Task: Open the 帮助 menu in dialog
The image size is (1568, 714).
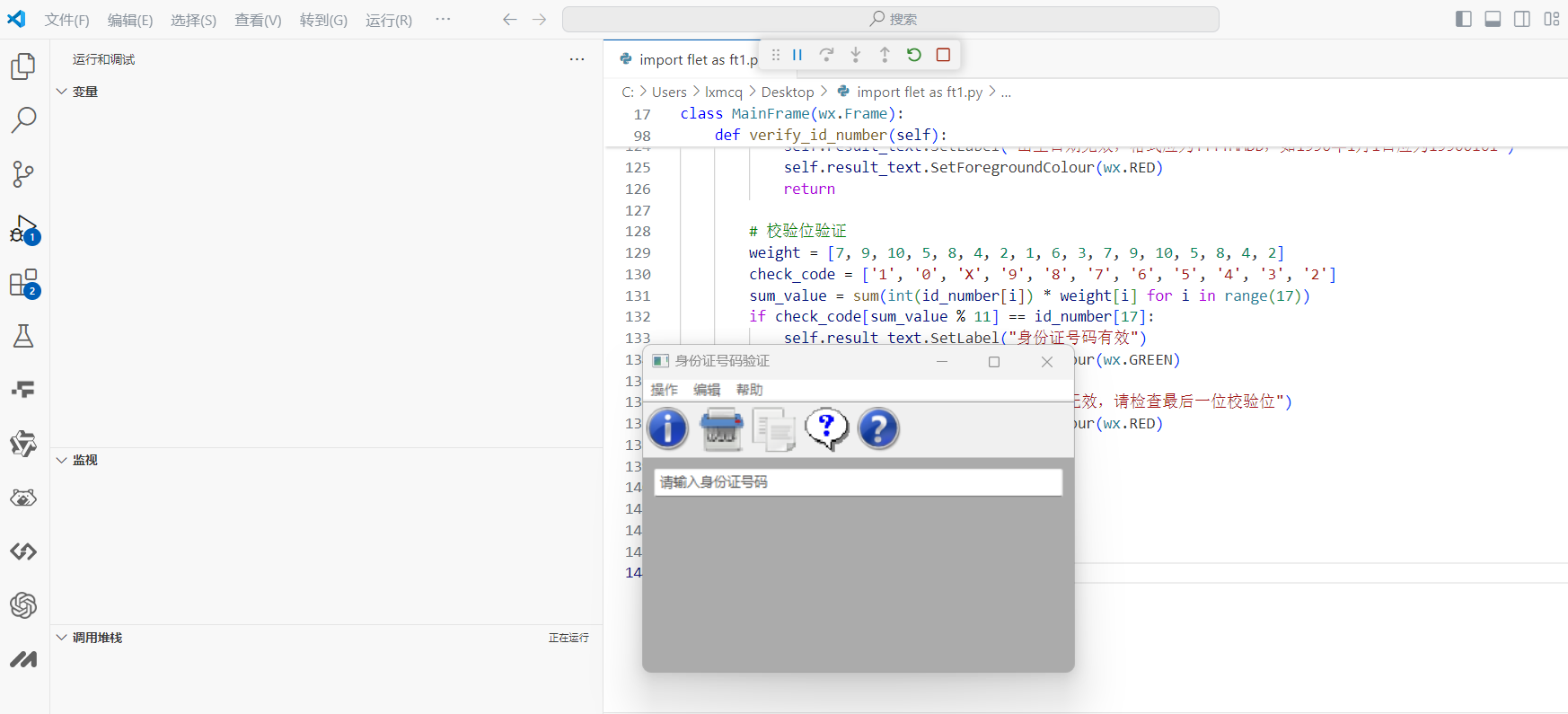Action: [749, 390]
